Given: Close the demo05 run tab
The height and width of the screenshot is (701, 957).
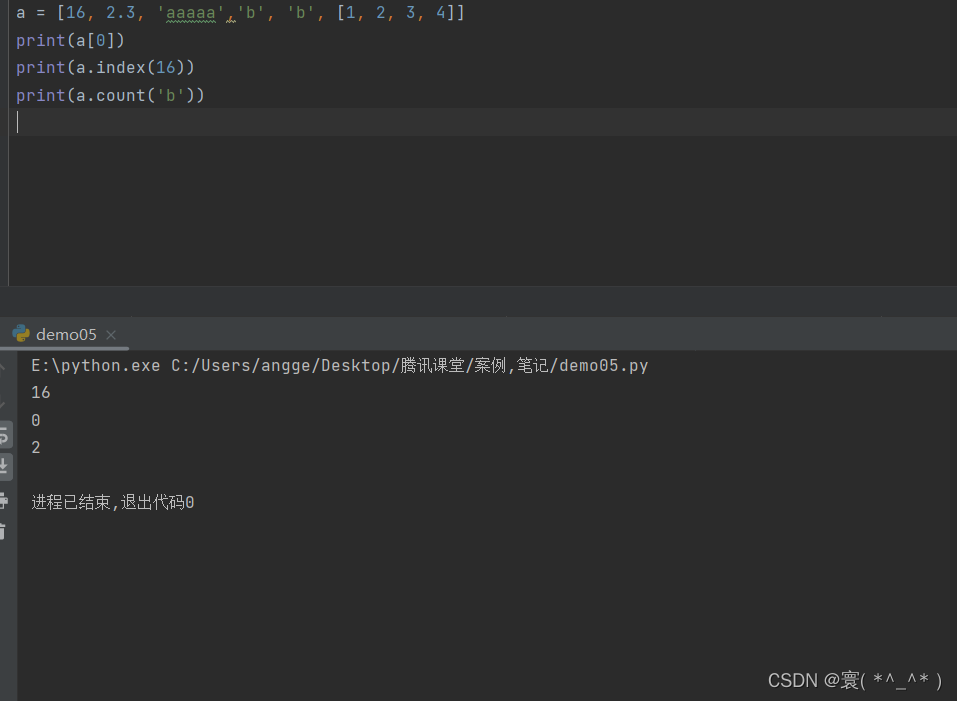Looking at the screenshot, I should (111, 335).
